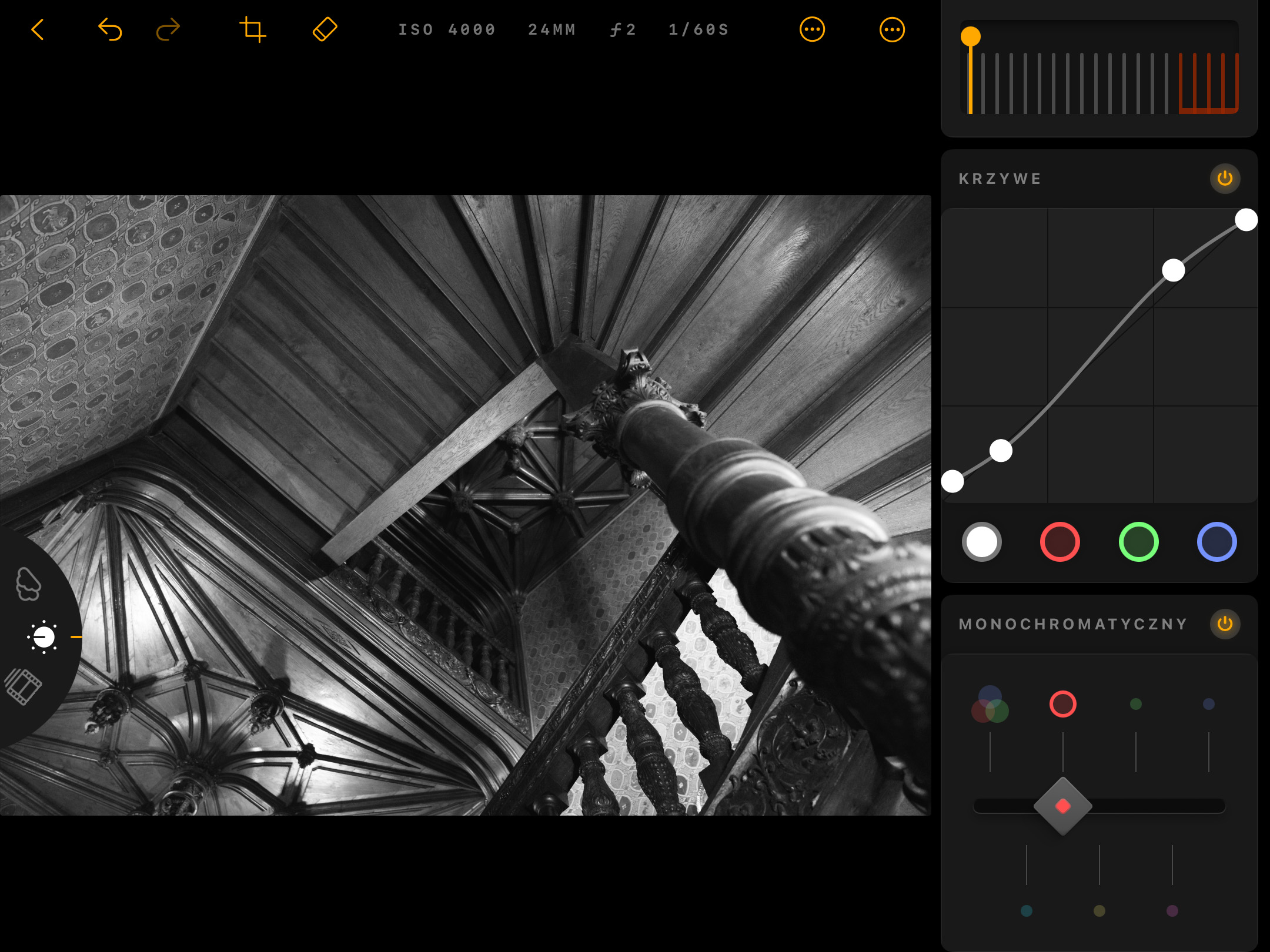
Task: Open the rightmost ellipsis menu
Action: (x=893, y=29)
